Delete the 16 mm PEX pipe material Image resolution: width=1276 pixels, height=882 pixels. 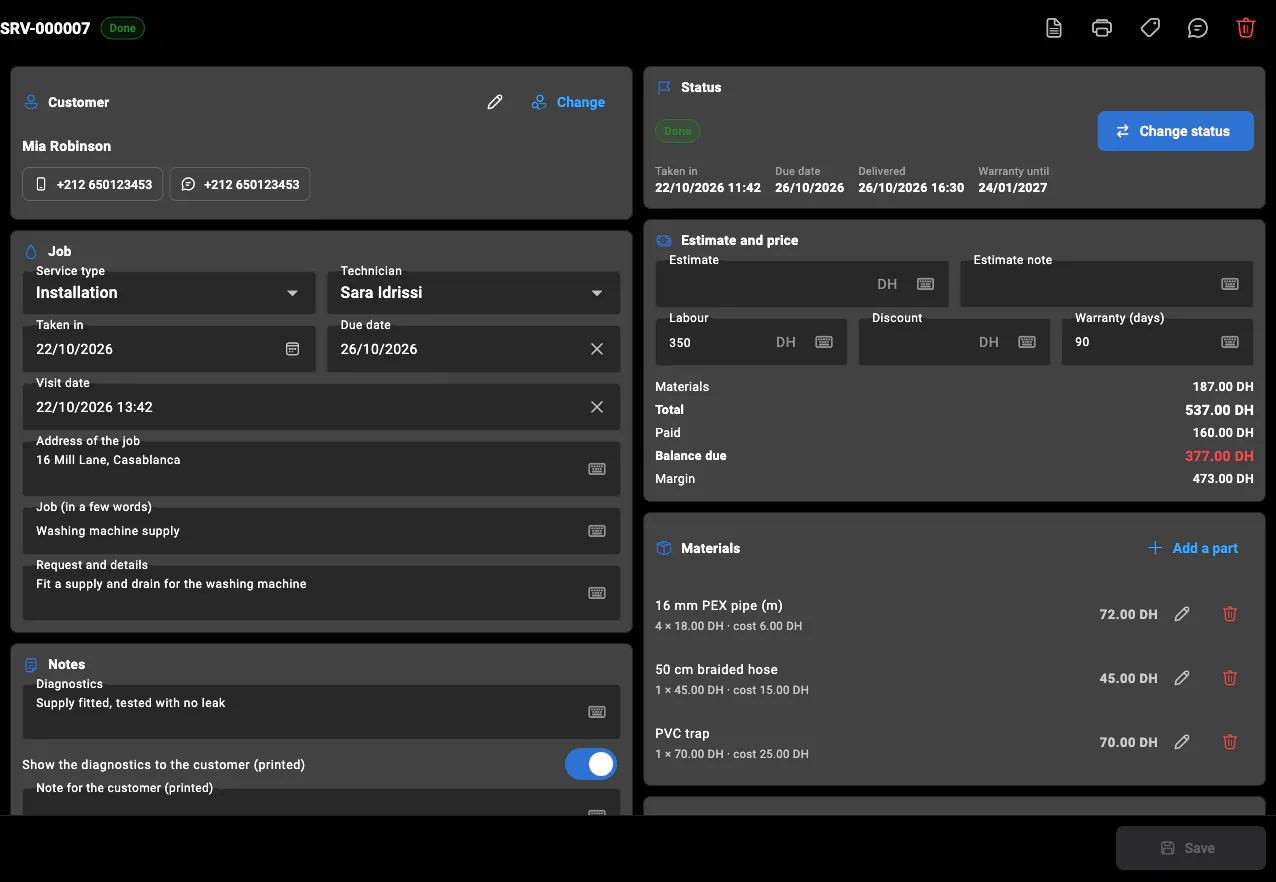coord(1230,614)
